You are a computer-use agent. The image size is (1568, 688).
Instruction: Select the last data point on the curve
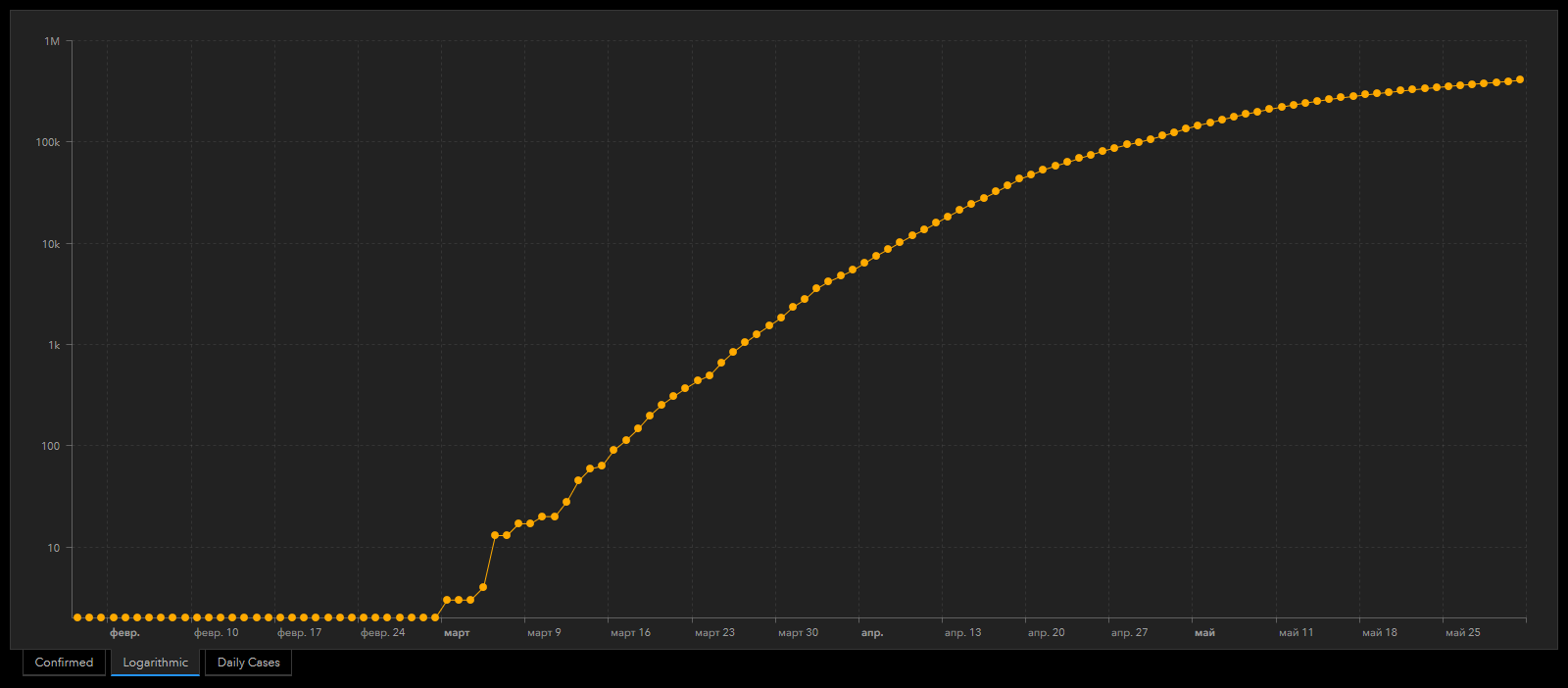click(1520, 79)
